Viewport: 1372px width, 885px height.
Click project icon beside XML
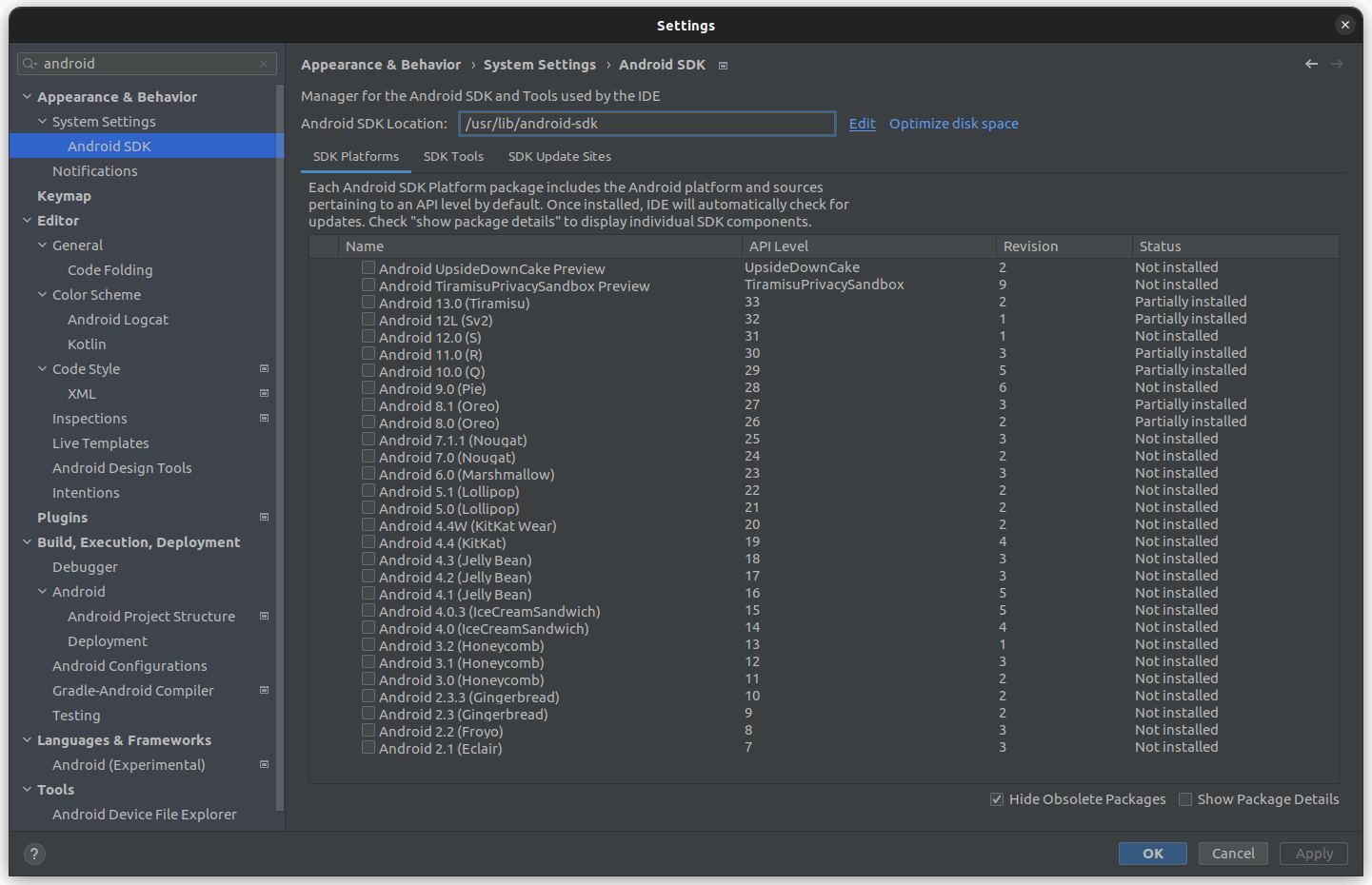click(265, 393)
